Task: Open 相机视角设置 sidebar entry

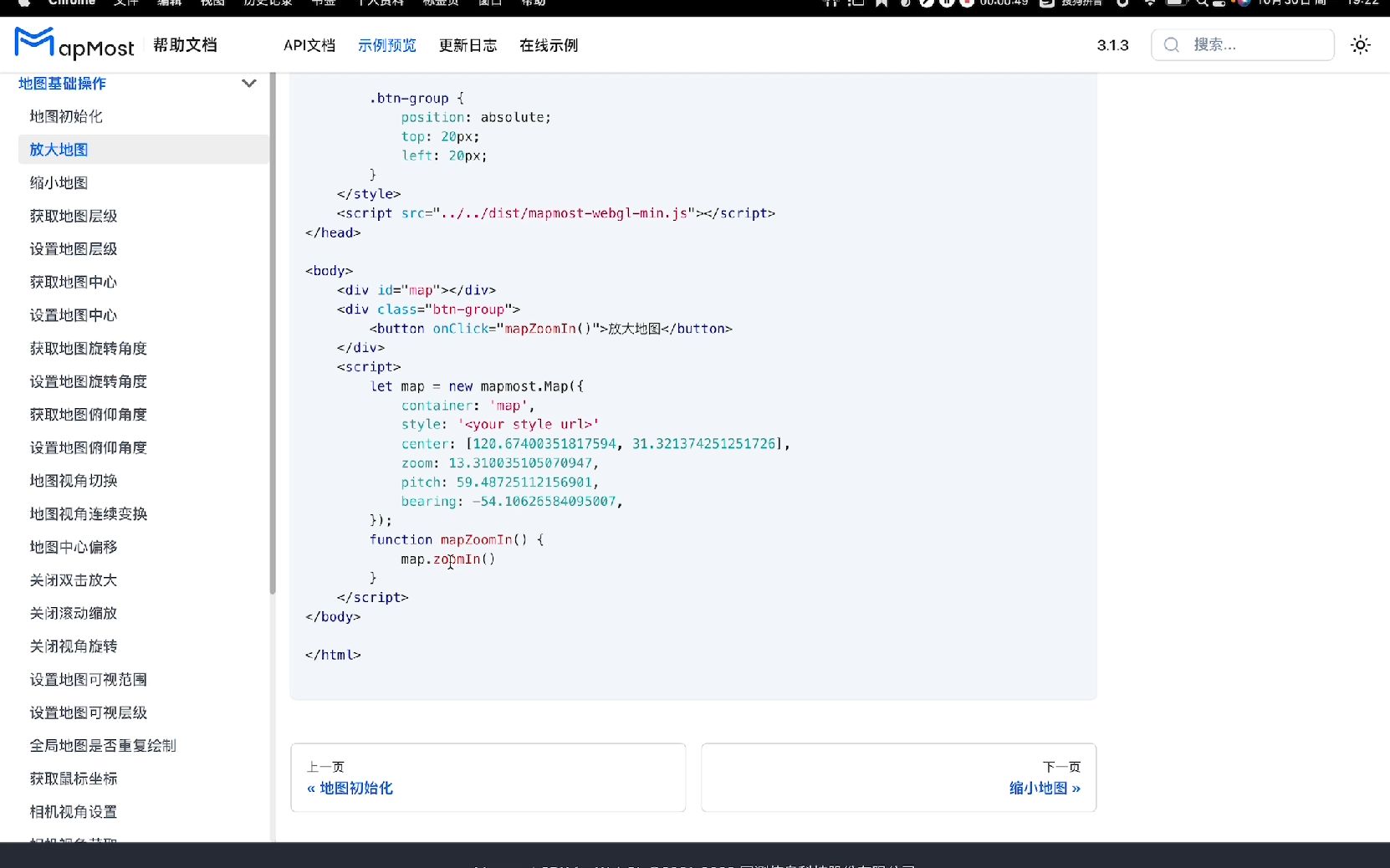Action: [74, 812]
